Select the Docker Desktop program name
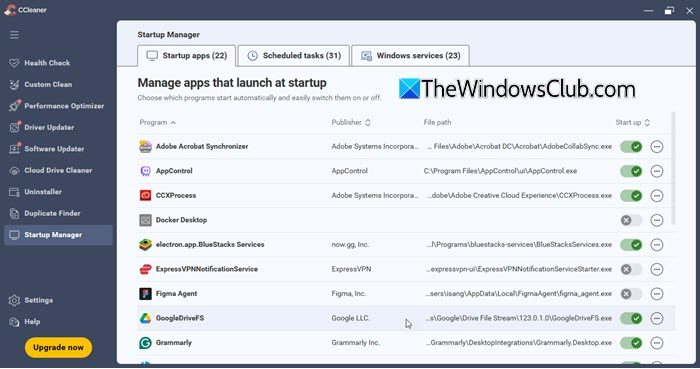700x369 pixels. (x=181, y=220)
